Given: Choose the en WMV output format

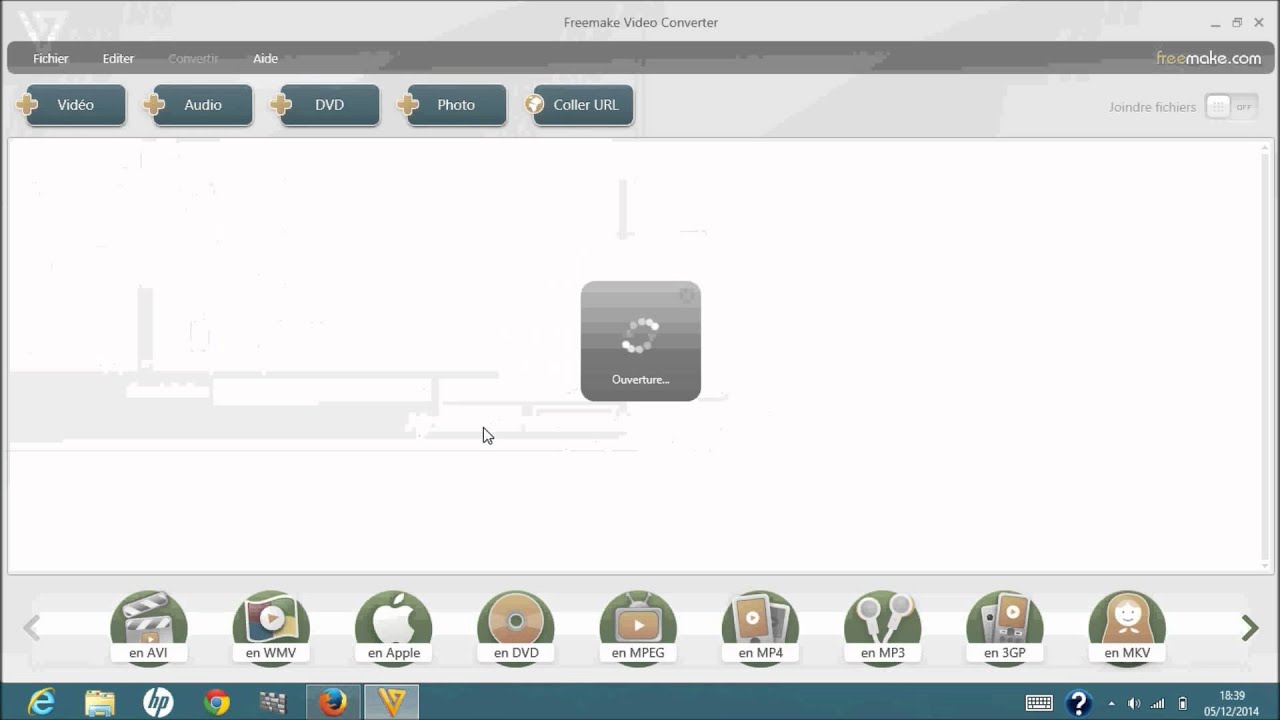Looking at the screenshot, I should (271, 627).
